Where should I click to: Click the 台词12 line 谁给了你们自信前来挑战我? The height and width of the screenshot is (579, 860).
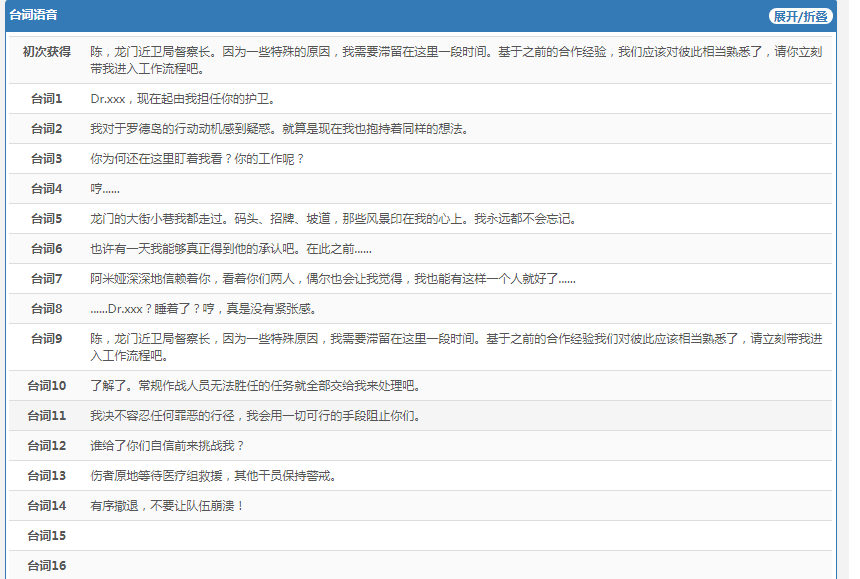167,446
